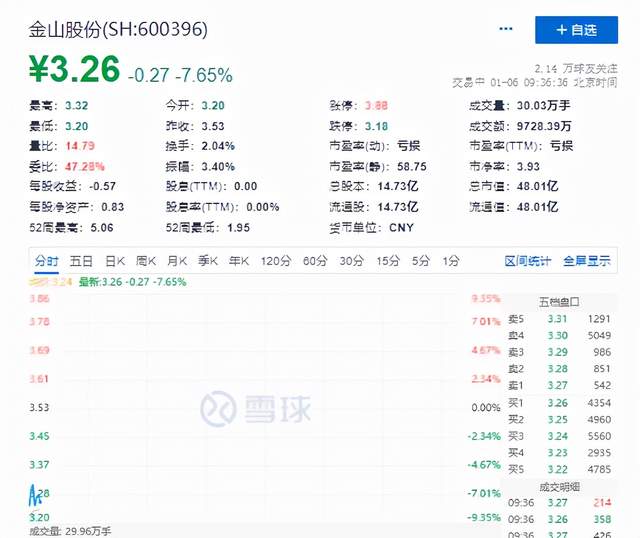Click the 3.53 axis label on the chart
Image resolution: width=640 pixels, height=538 pixels.
pos(39,407)
